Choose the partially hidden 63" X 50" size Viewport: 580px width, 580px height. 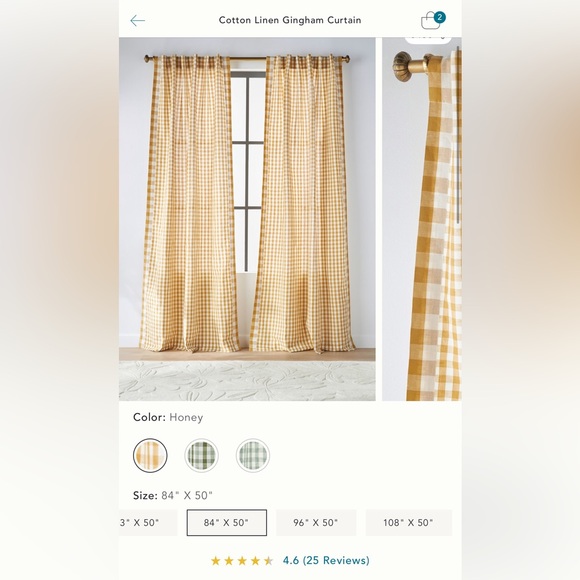[148, 522]
